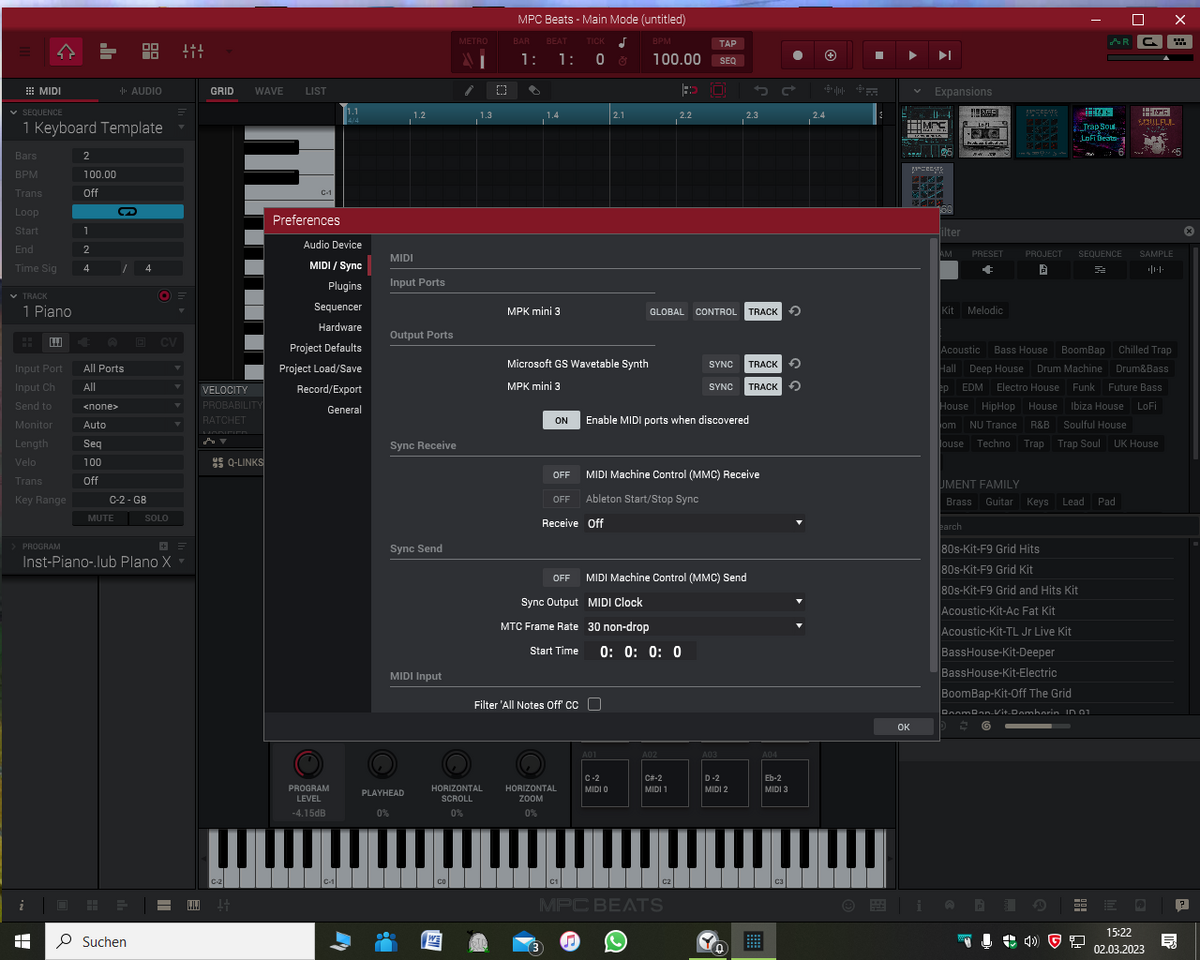Click the info icon in bottom bar

(x=21, y=905)
